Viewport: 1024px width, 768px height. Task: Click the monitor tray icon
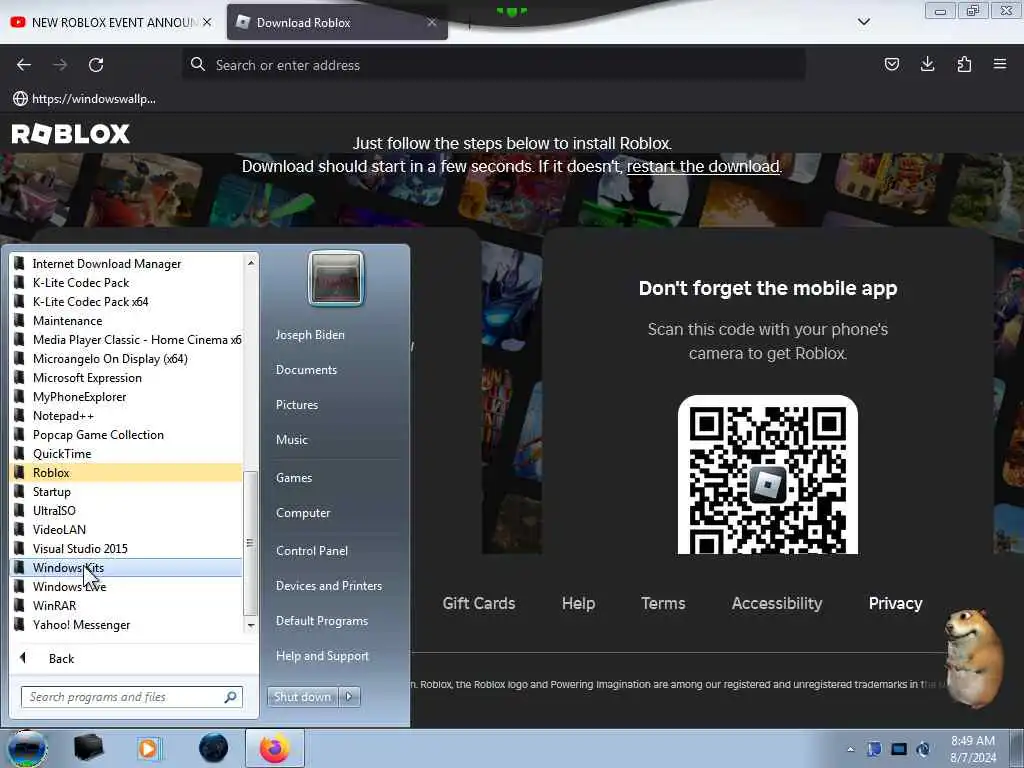(899, 749)
